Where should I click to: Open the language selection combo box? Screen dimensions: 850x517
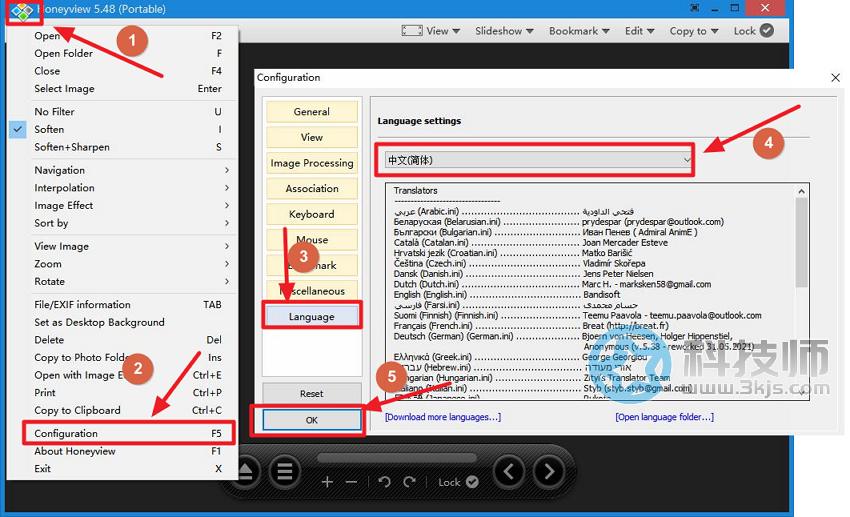point(539,160)
